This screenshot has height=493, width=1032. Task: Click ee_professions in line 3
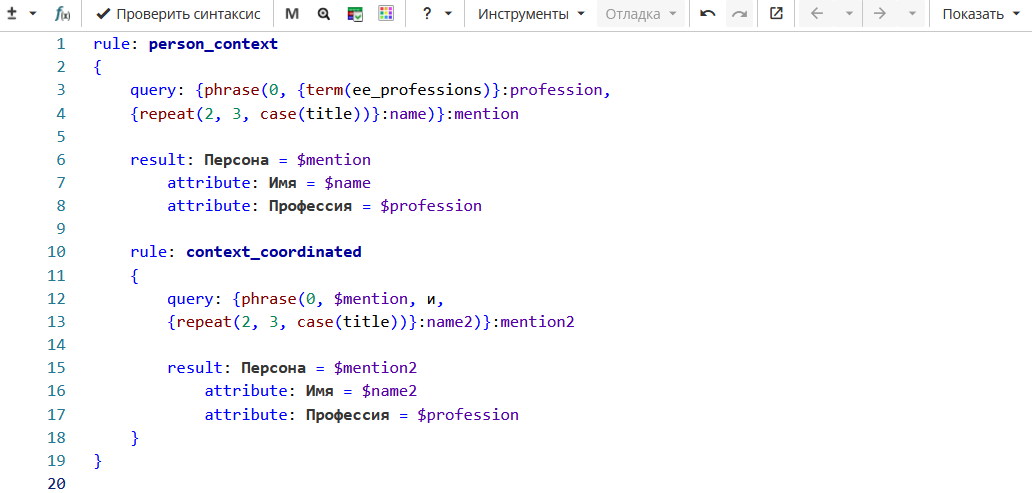coord(418,90)
